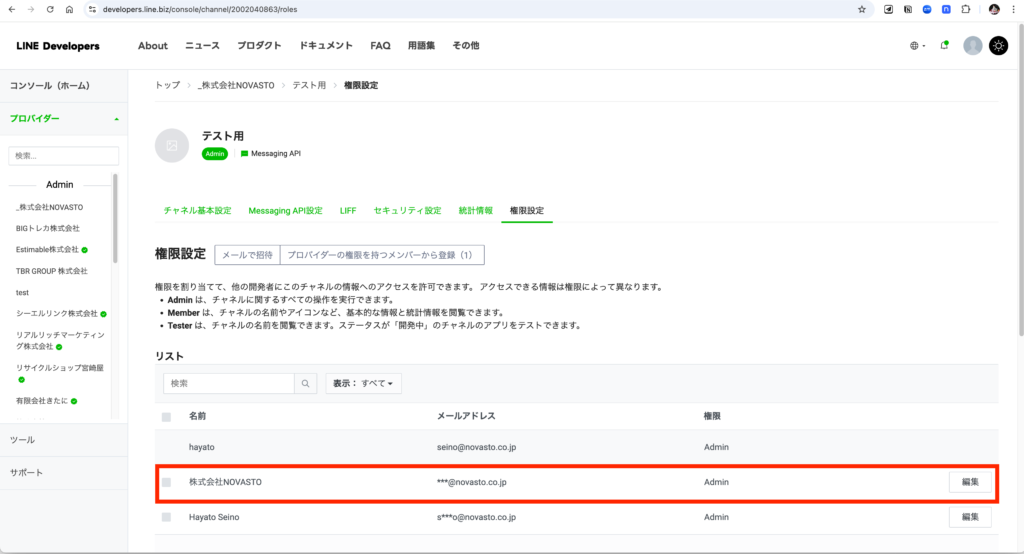Click 編集 for Hayato Seino row
The image size is (1024, 554).
tap(970, 517)
